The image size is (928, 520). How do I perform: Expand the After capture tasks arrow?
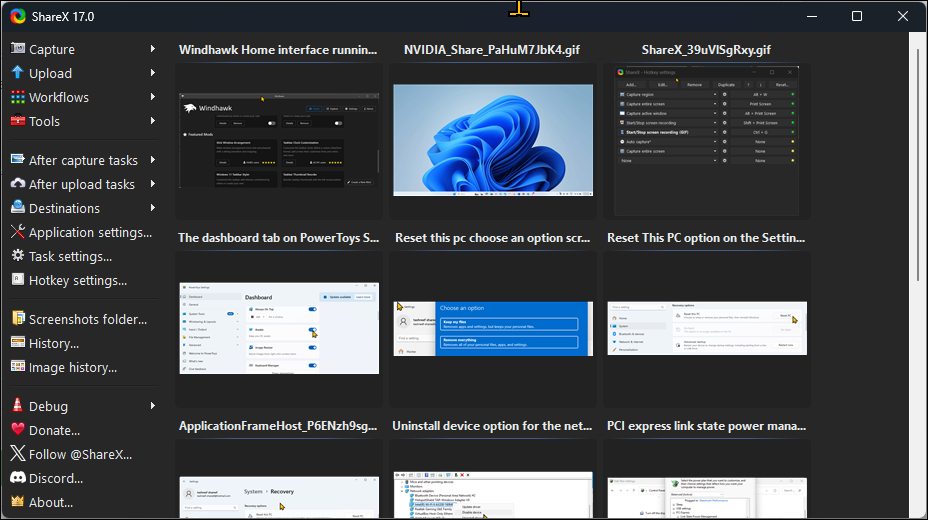coord(153,160)
